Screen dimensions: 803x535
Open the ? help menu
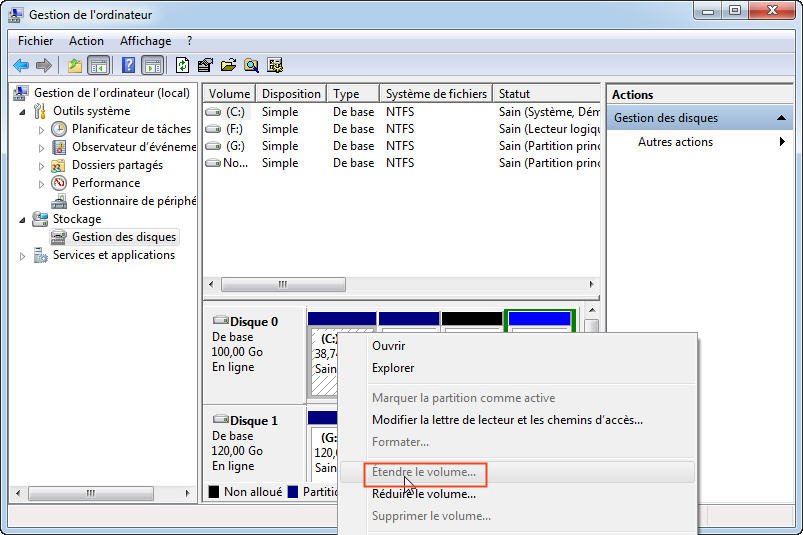(x=189, y=41)
